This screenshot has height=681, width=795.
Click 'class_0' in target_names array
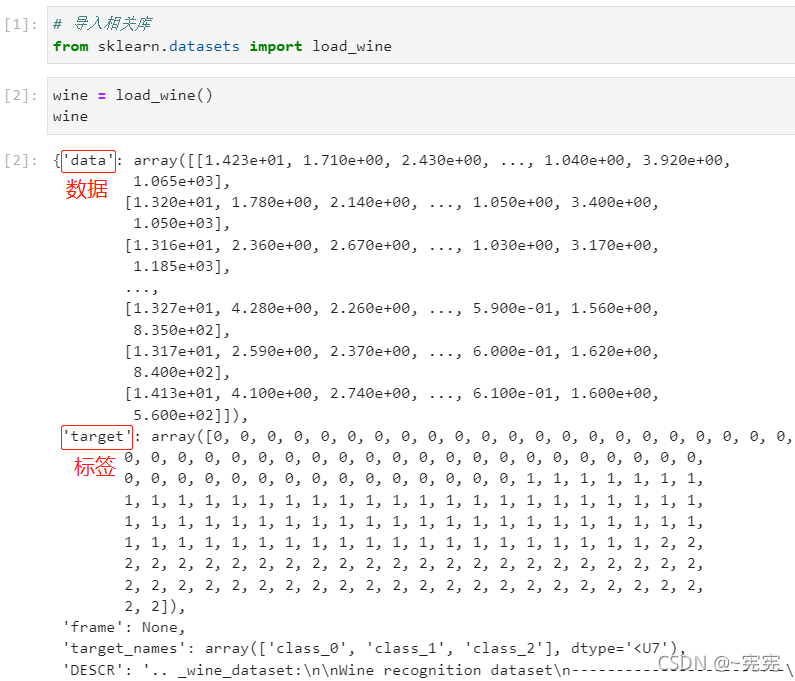click(307, 649)
